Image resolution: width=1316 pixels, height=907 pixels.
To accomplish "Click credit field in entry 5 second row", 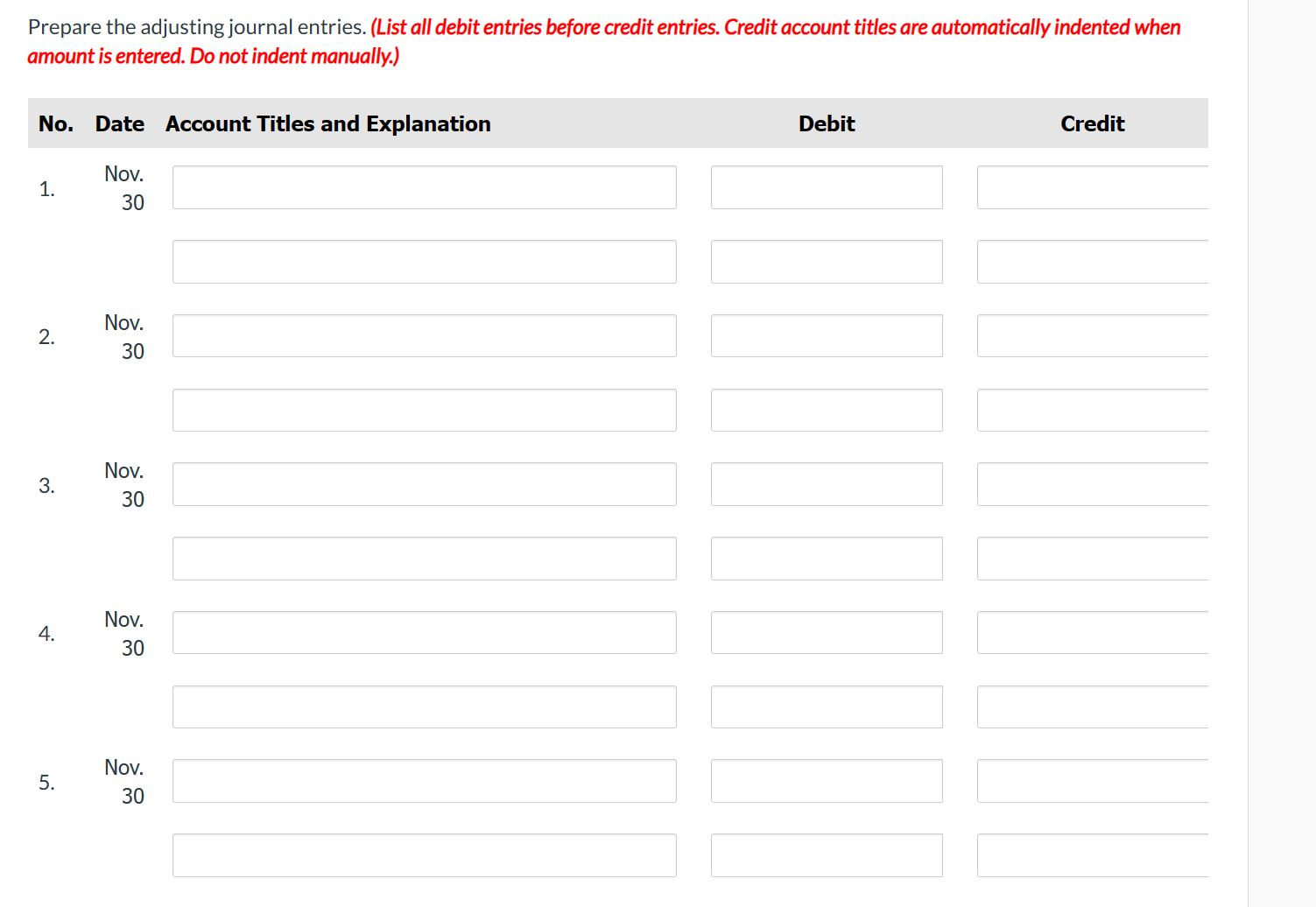I will click(1092, 855).
